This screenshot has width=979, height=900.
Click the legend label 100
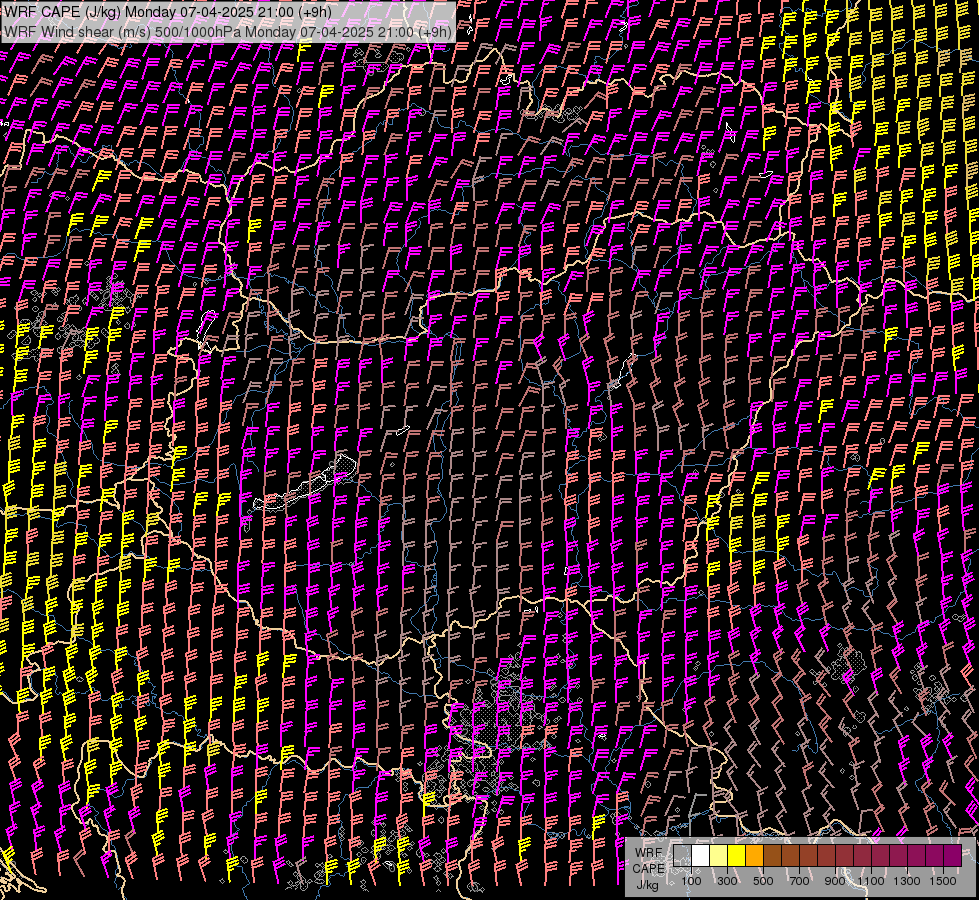(691, 881)
